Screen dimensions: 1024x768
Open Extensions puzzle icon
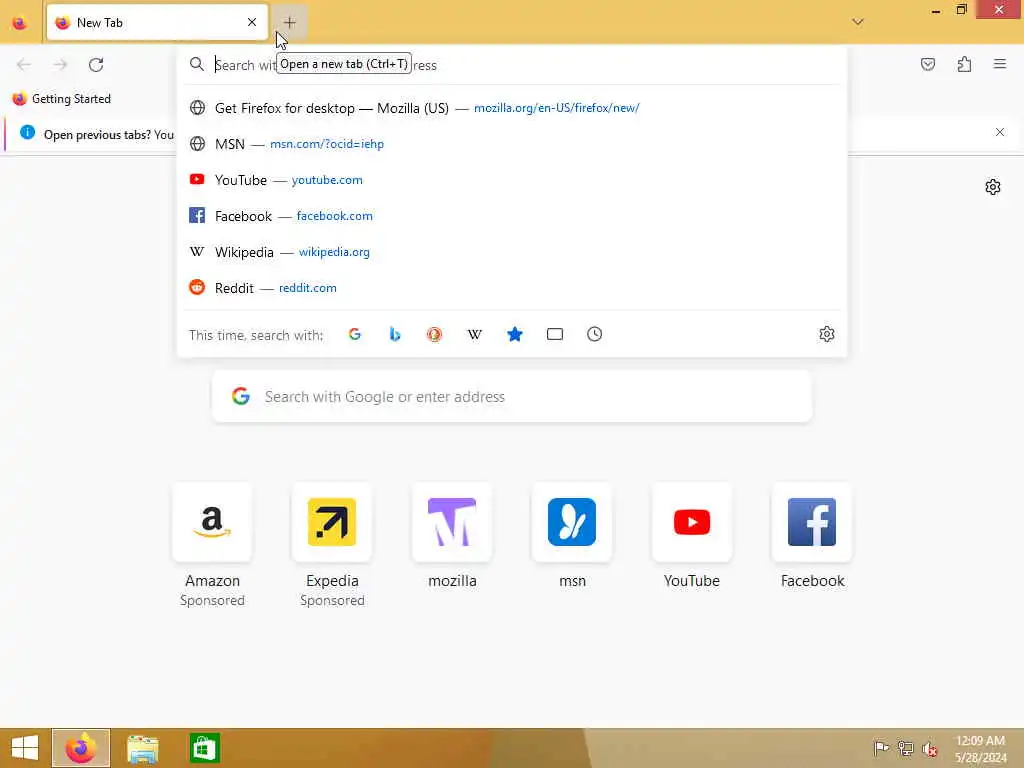pyautogui.click(x=964, y=64)
